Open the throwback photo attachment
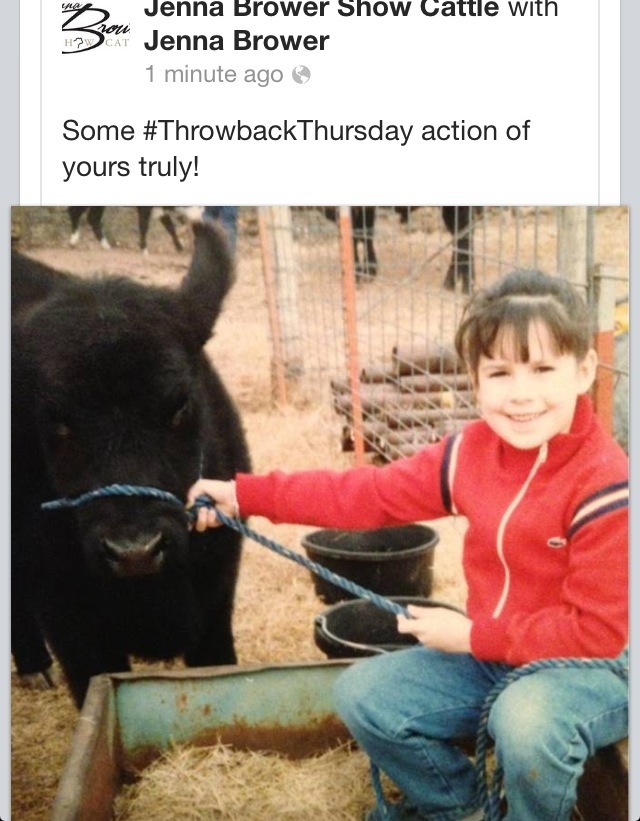 (x=320, y=513)
